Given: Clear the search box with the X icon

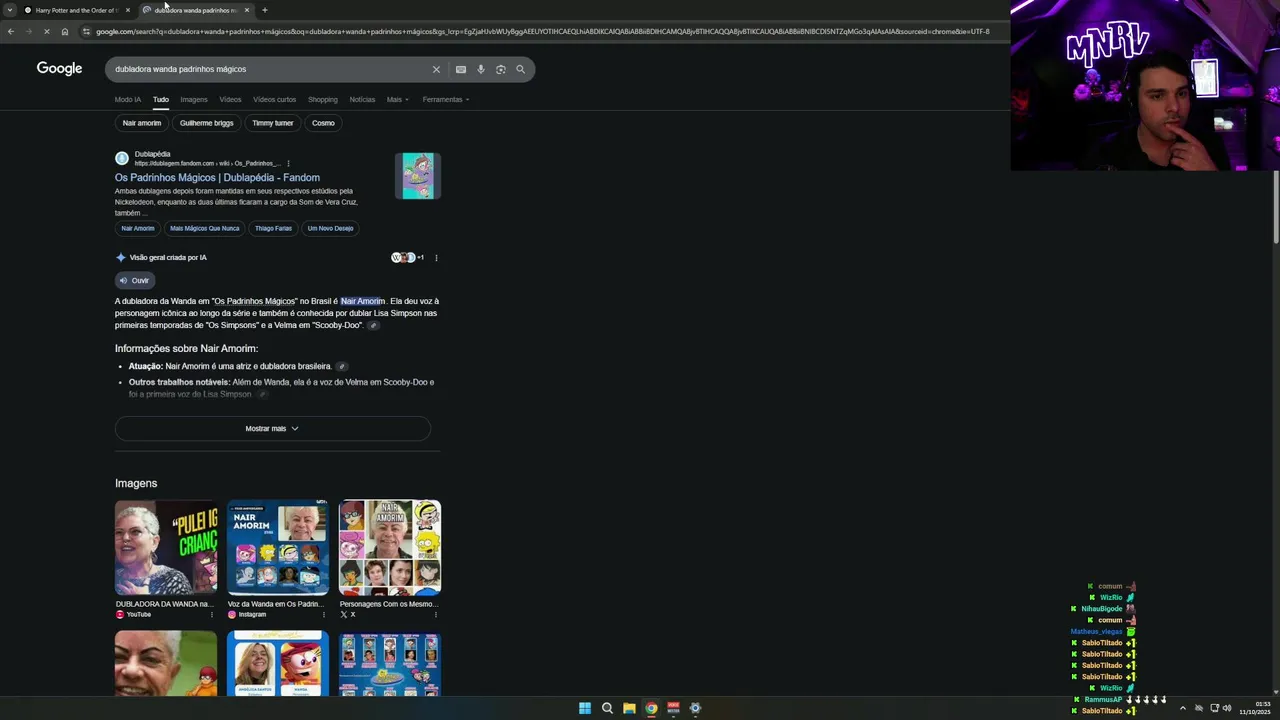Looking at the screenshot, I should coord(436,69).
